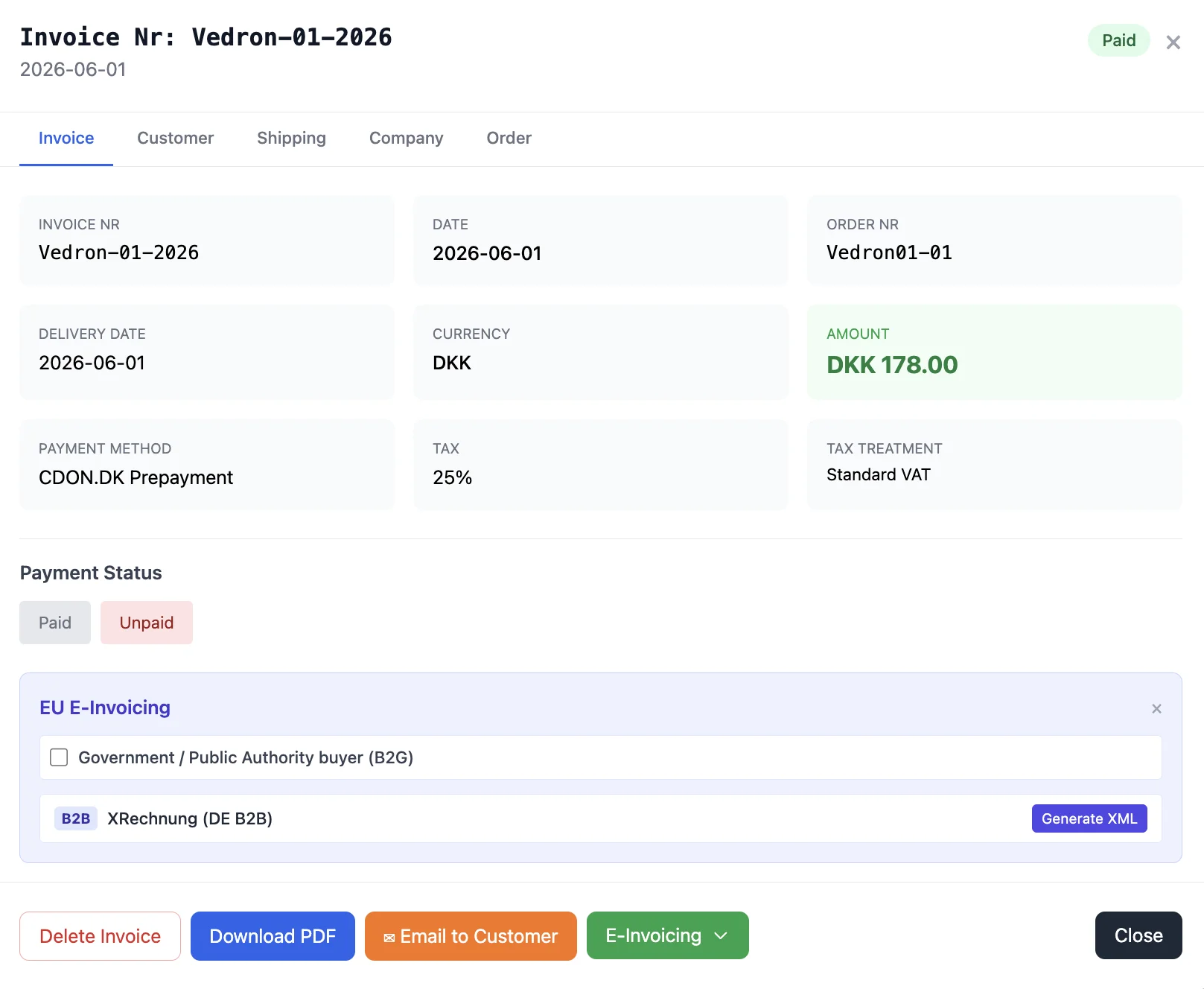Download the invoice PDF

[x=273, y=936]
